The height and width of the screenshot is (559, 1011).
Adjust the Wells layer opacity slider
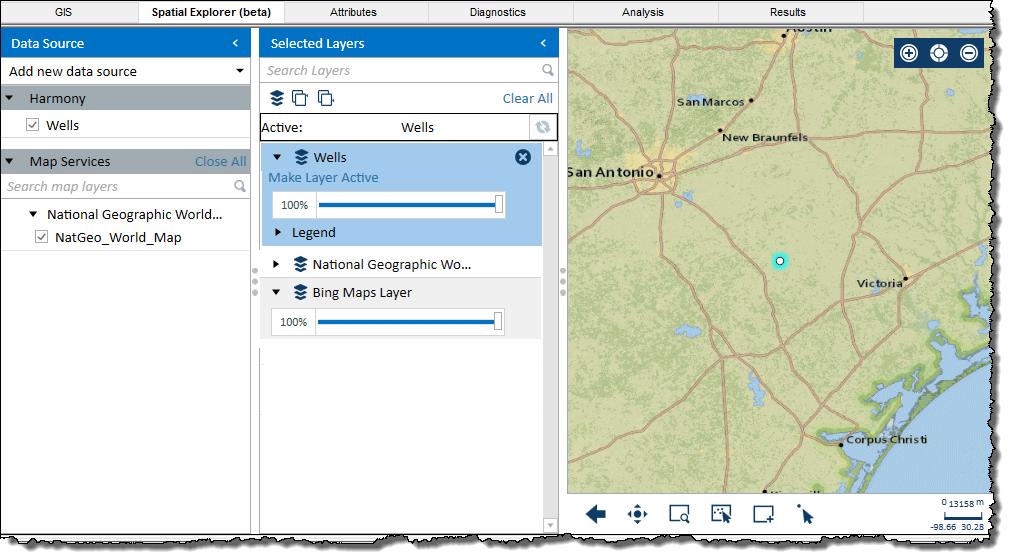point(499,205)
